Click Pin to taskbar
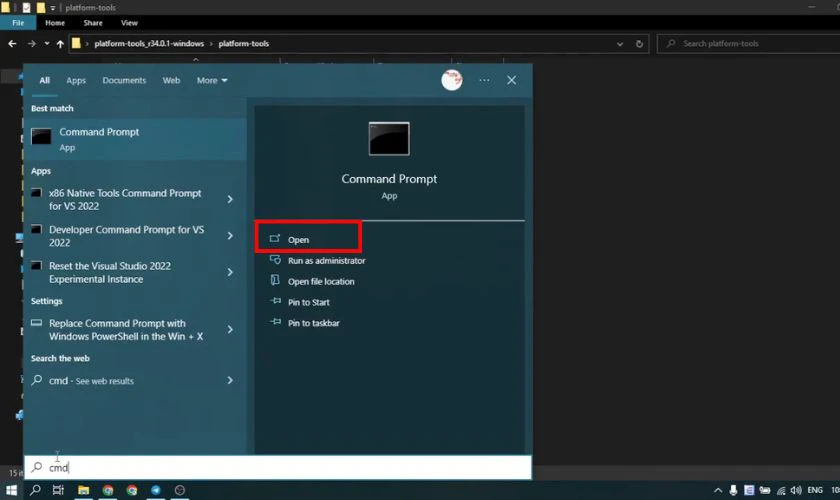 pyautogui.click(x=313, y=323)
